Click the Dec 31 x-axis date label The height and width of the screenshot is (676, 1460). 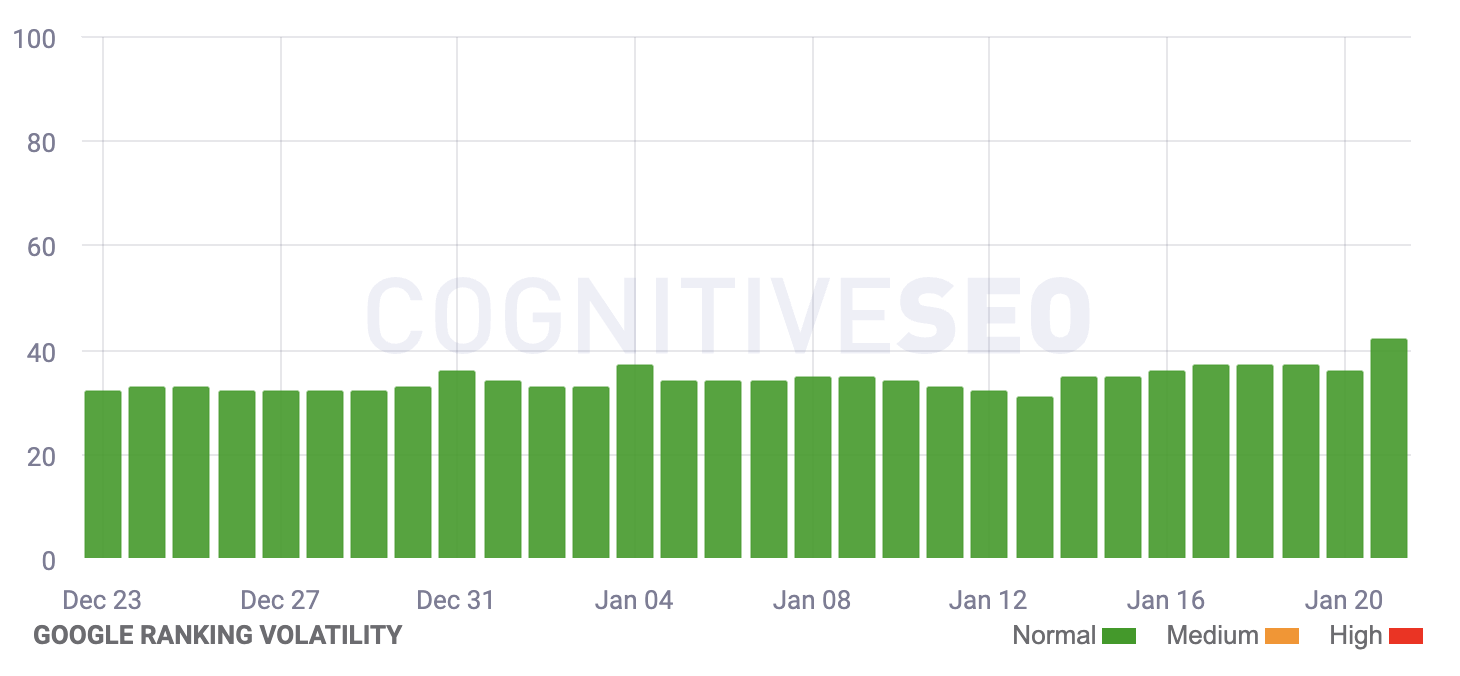[456, 600]
